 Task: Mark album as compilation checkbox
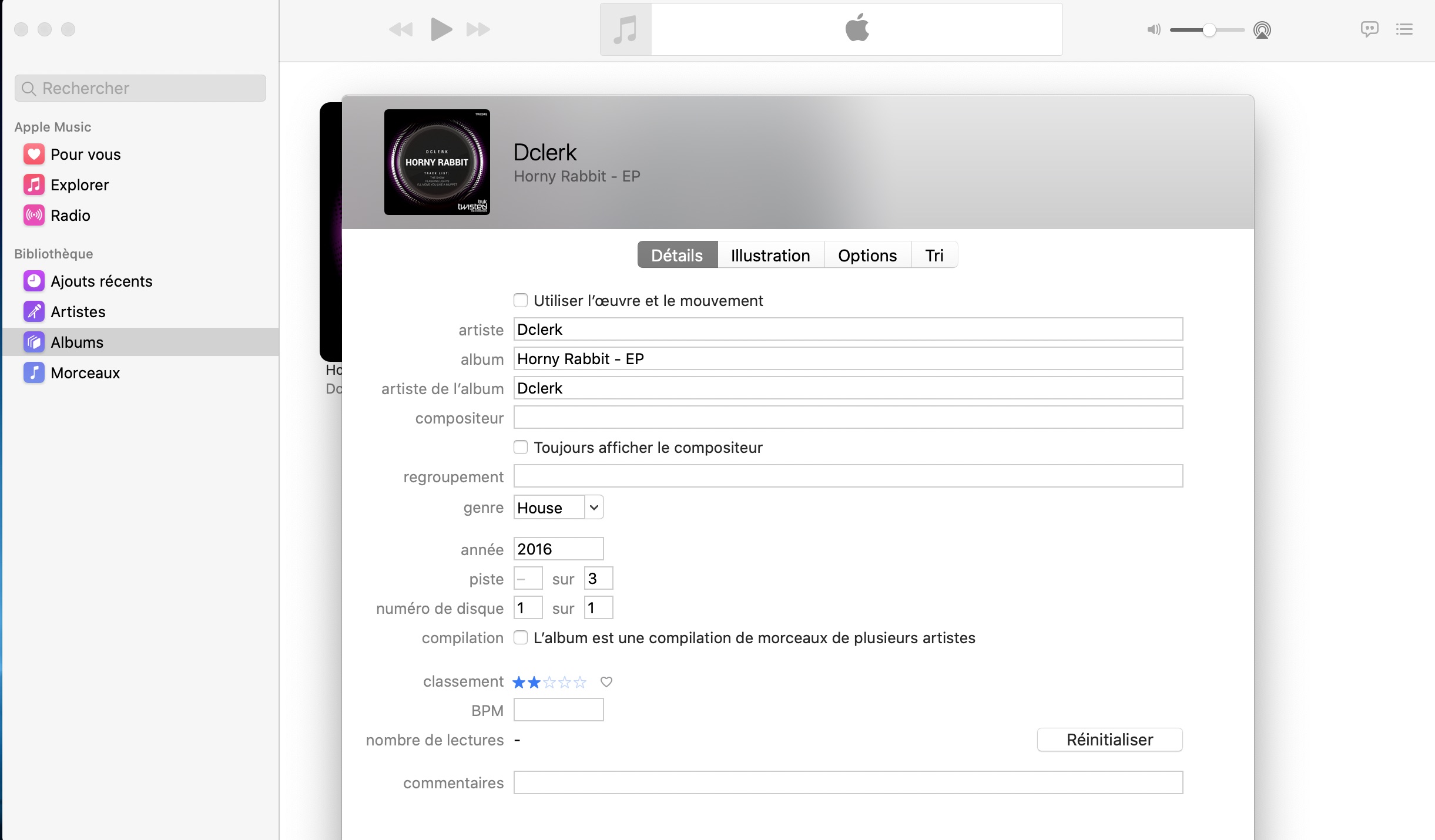[521, 638]
